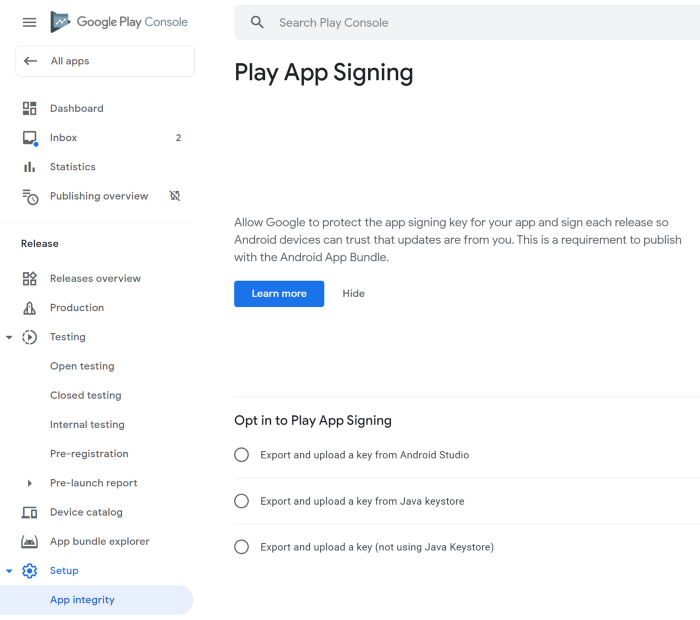Click the Dashboard grid icon

pyautogui.click(x=29, y=108)
